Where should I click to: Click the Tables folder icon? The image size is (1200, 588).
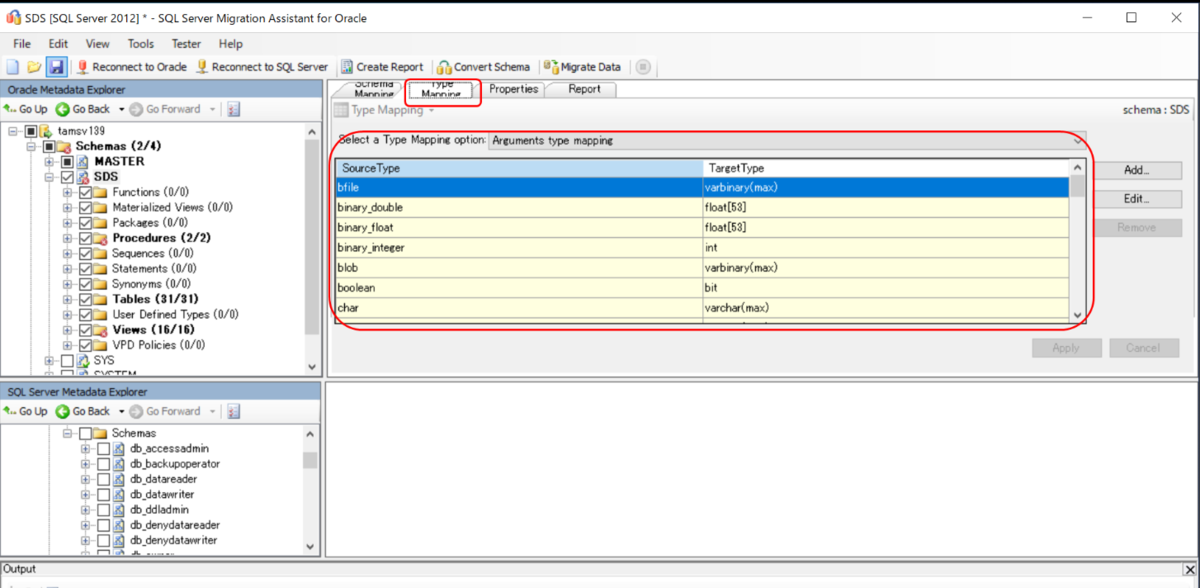coord(101,299)
